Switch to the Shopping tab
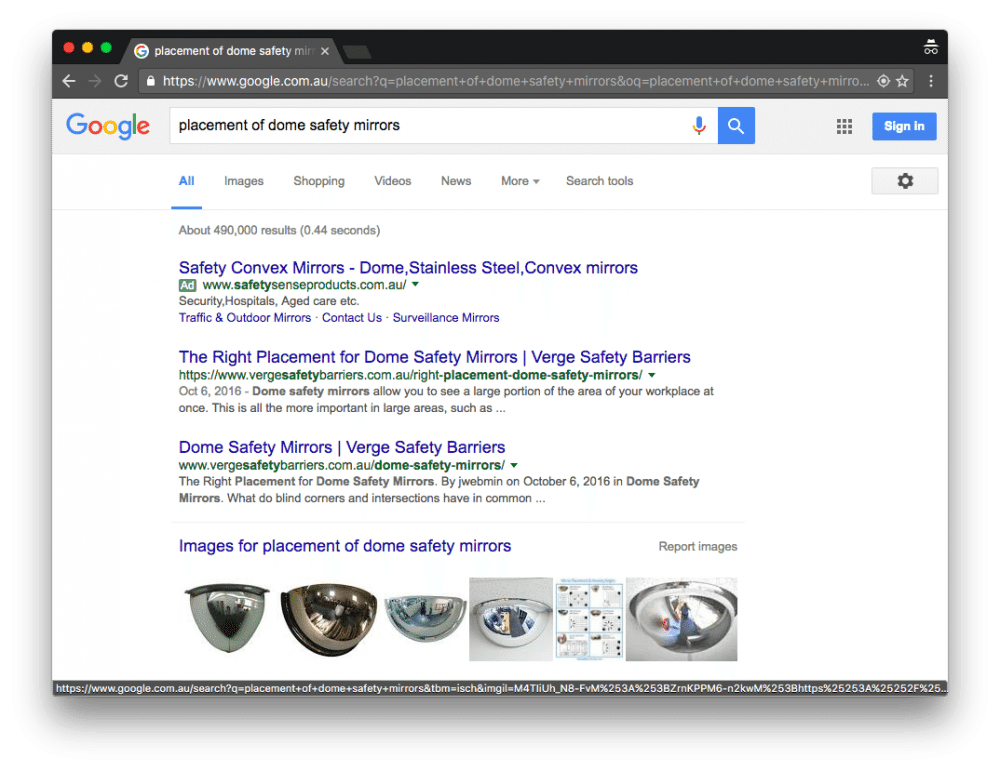This screenshot has width=1000, height=771. click(319, 181)
